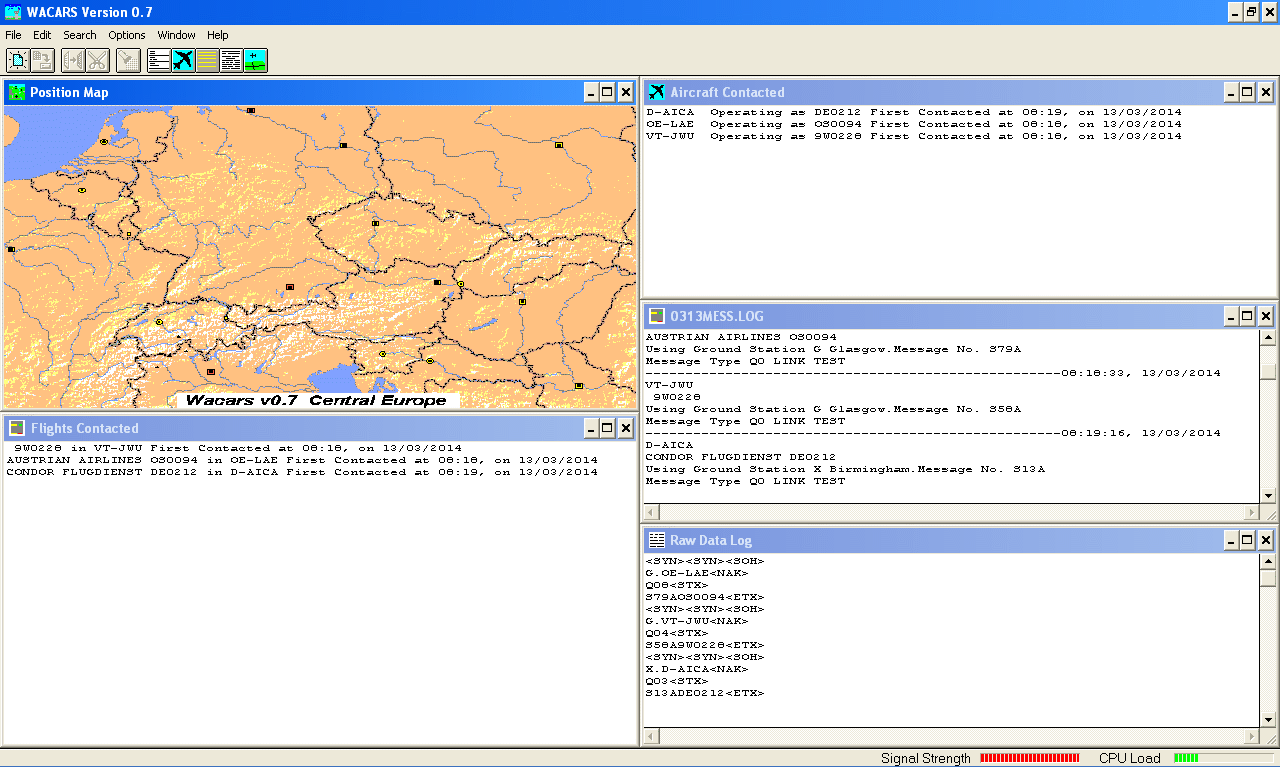Click the Raw Data Log vertical scrollbar thumb
This screenshot has height=767, width=1280.
(1268, 578)
